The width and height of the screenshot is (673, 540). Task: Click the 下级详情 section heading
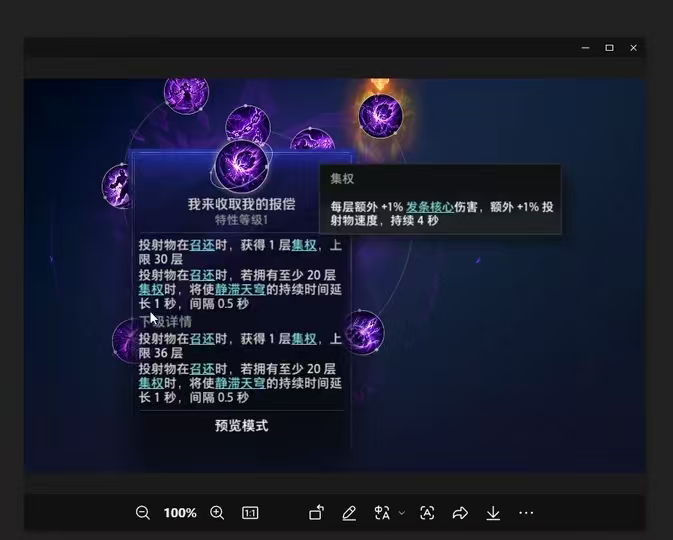(x=166, y=322)
